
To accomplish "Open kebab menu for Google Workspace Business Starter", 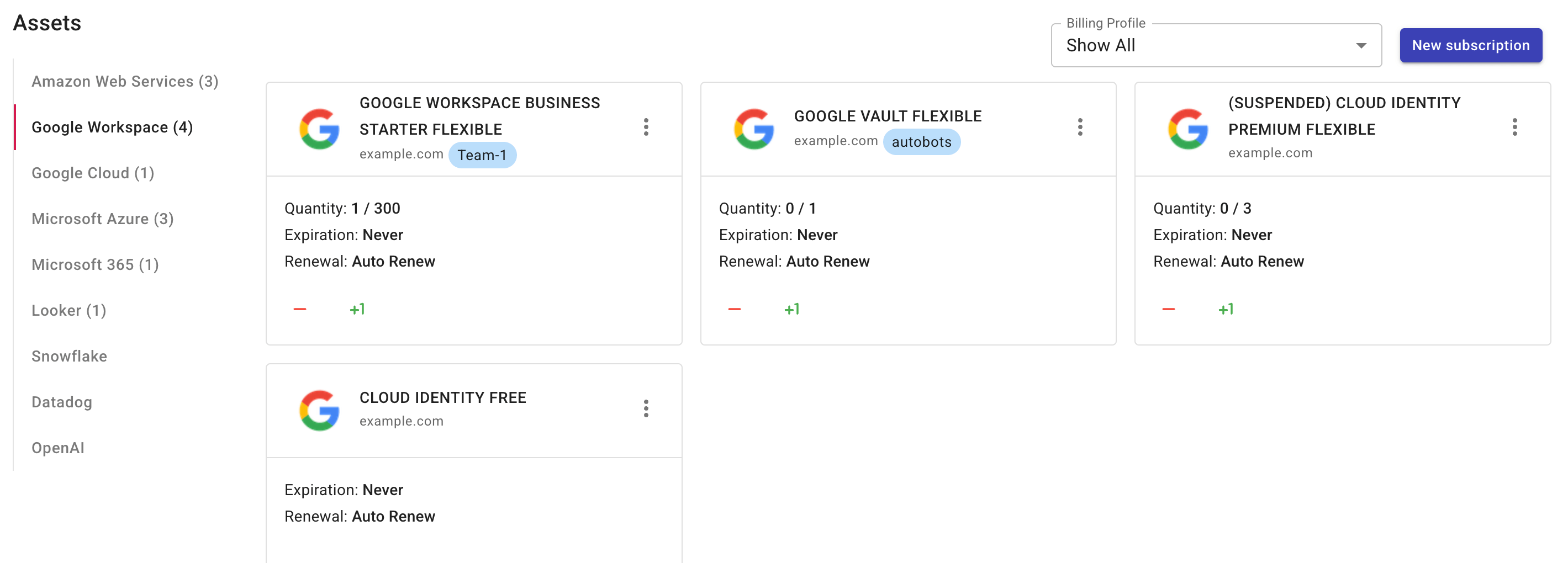I will click(646, 127).
